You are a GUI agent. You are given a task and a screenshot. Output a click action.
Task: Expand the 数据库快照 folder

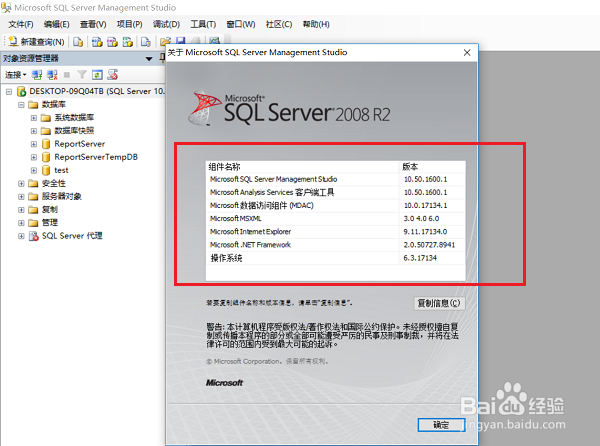(34, 131)
